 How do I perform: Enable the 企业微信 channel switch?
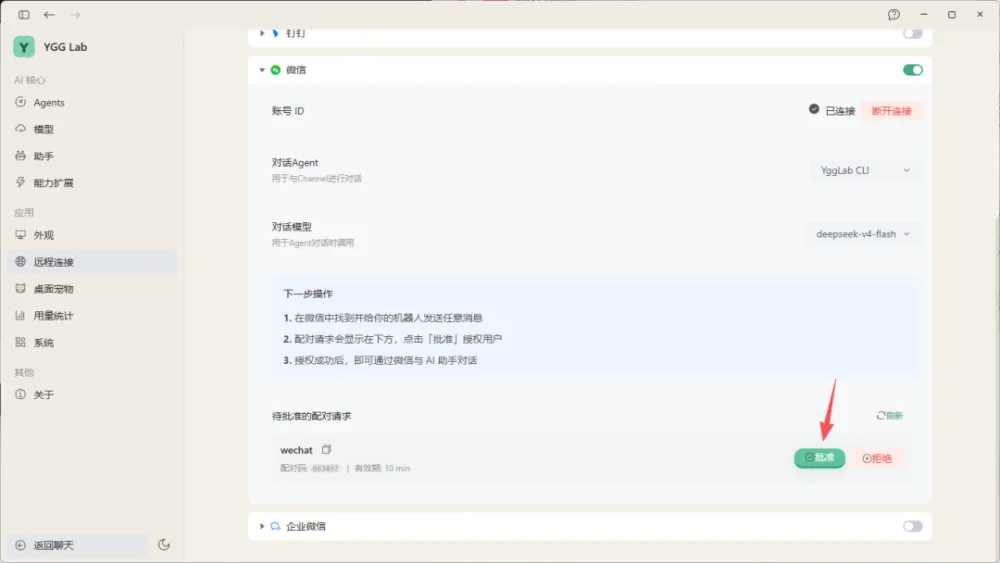tap(913, 527)
